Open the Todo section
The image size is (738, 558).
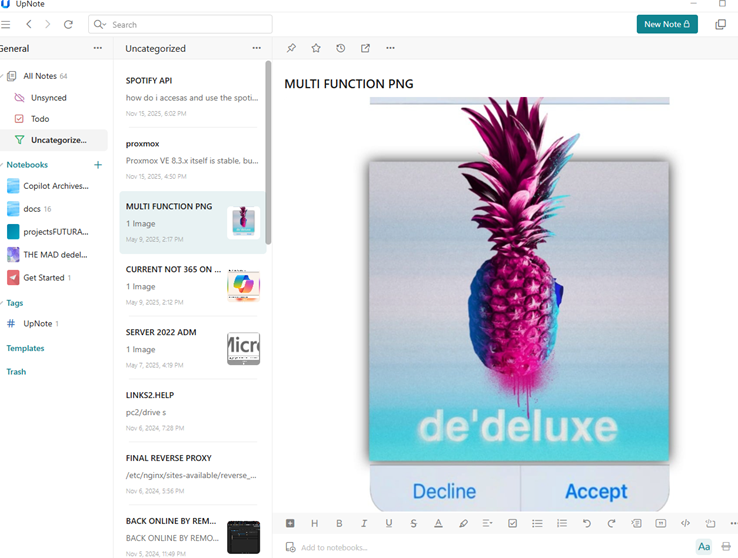click(40, 119)
